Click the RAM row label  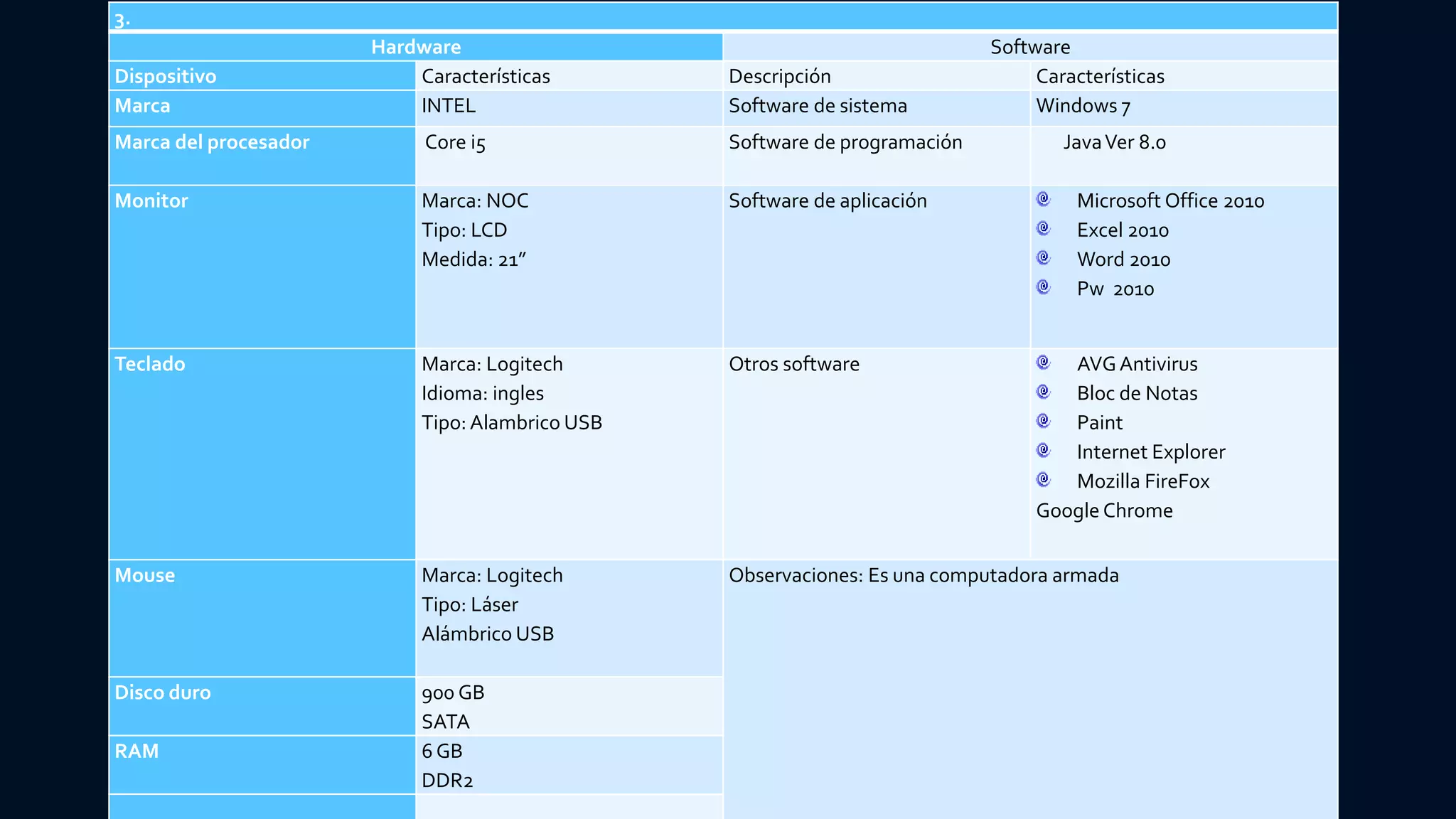point(136,751)
